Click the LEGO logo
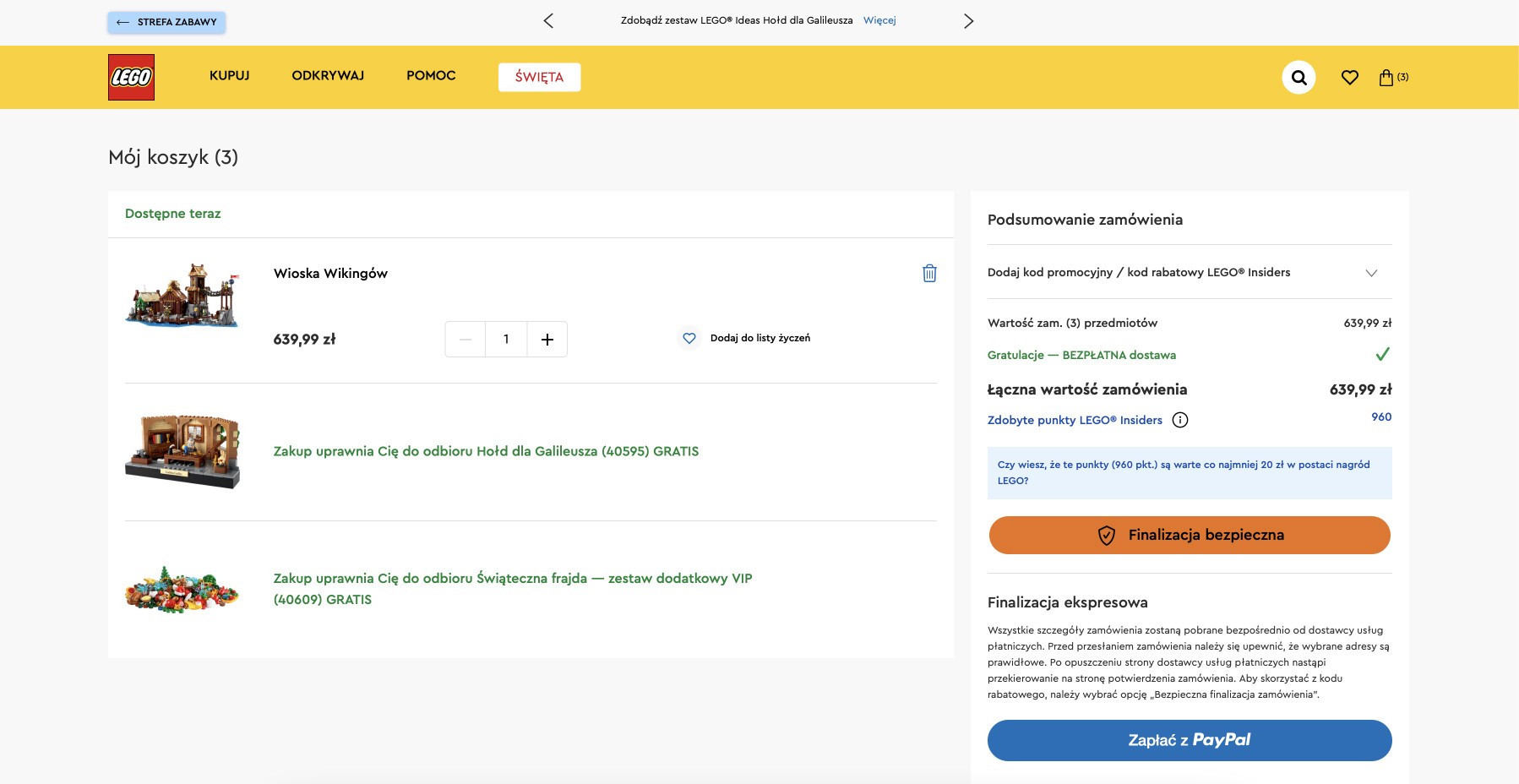This screenshot has width=1519, height=784. coord(131,77)
